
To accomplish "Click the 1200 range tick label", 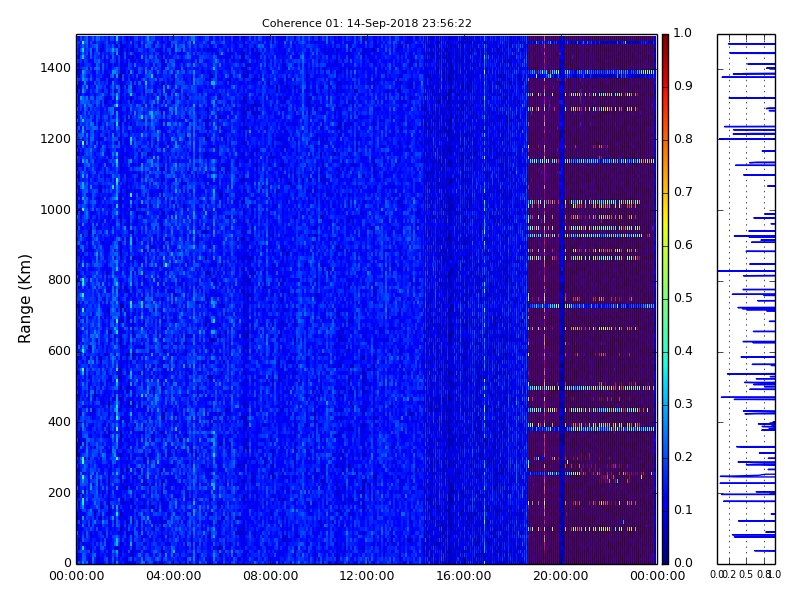I will pyautogui.click(x=56, y=139).
